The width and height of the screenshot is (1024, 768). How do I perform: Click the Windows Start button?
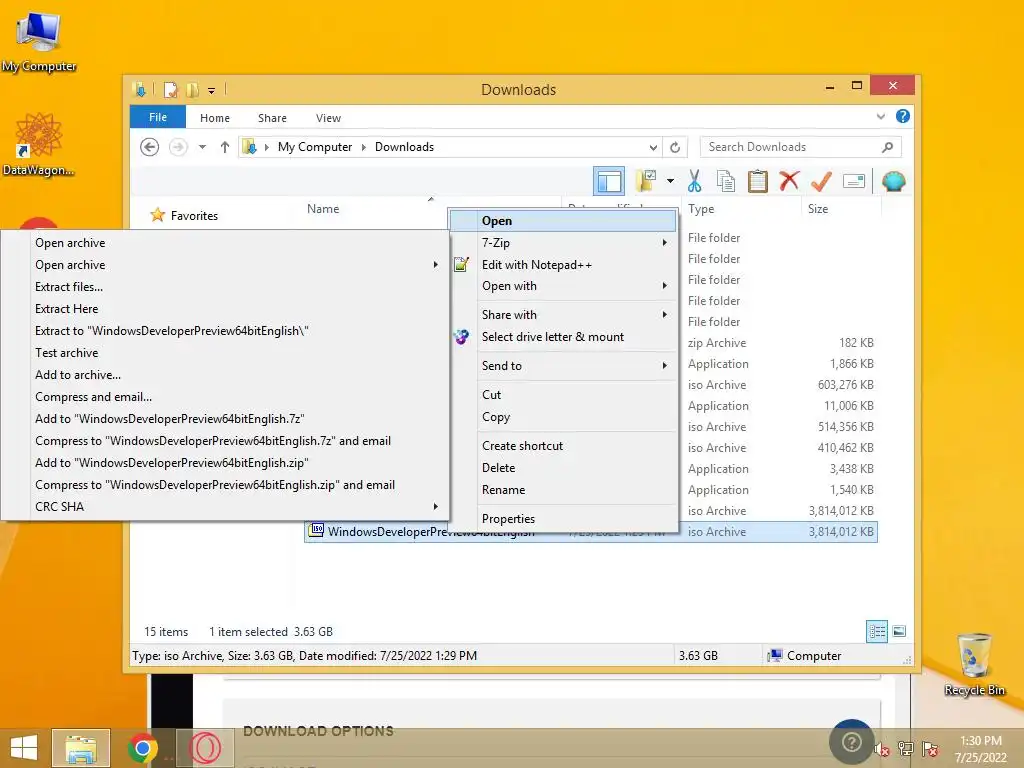click(24, 748)
